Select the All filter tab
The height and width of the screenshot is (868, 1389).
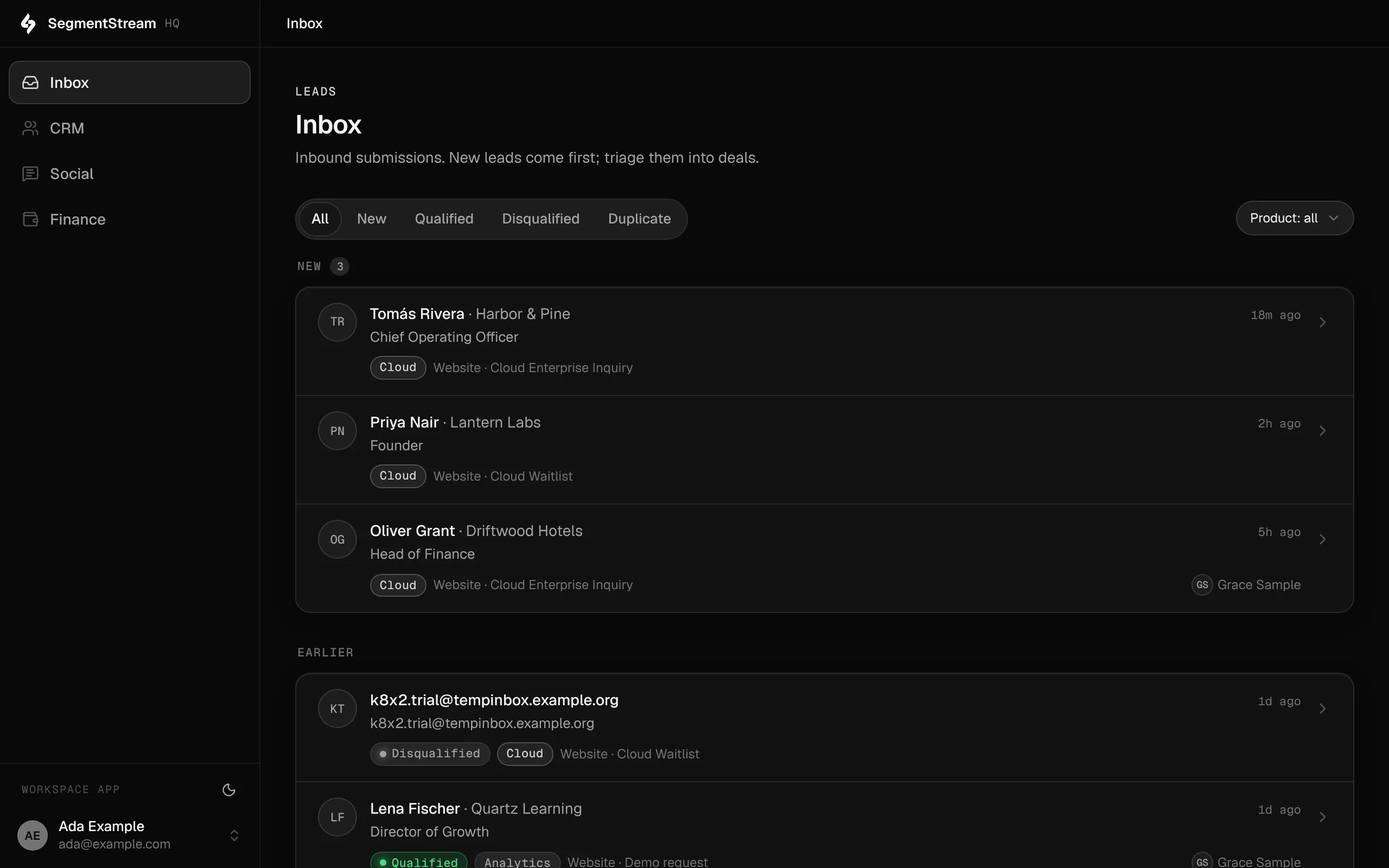coord(320,219)
